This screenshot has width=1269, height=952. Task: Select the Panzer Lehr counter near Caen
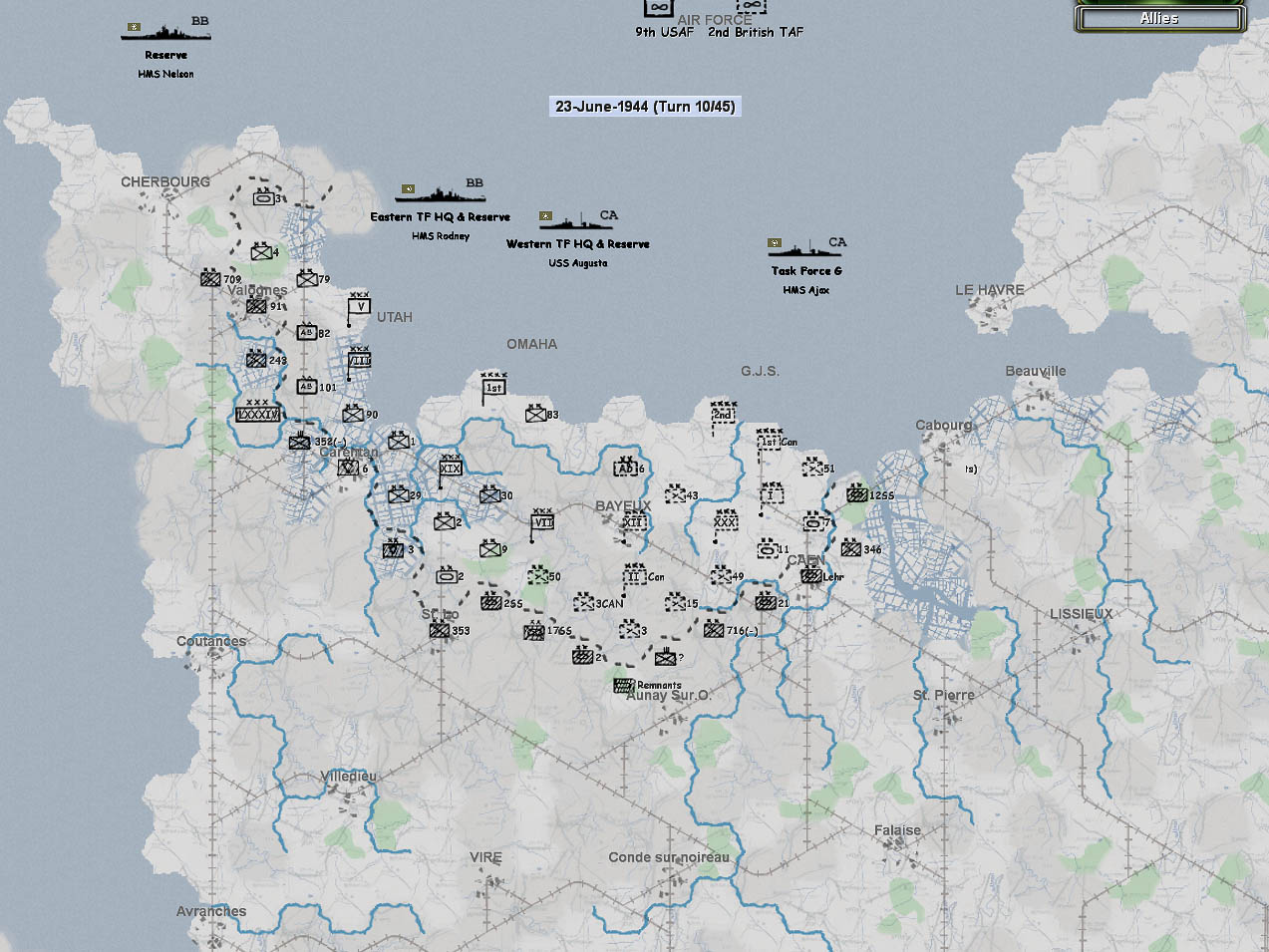pos(810,575)
